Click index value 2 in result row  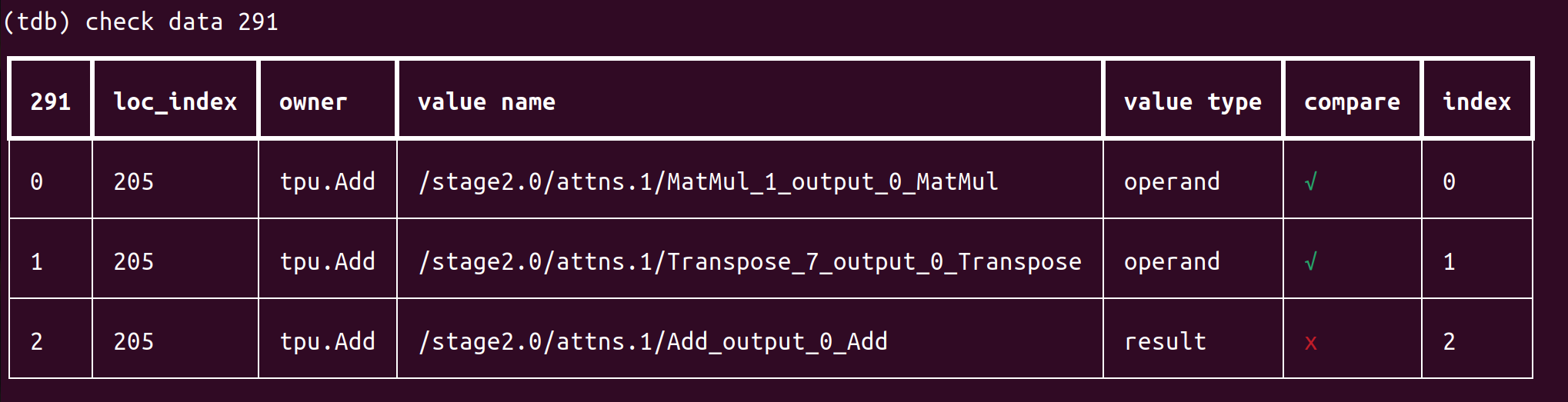click(1449, 342)
